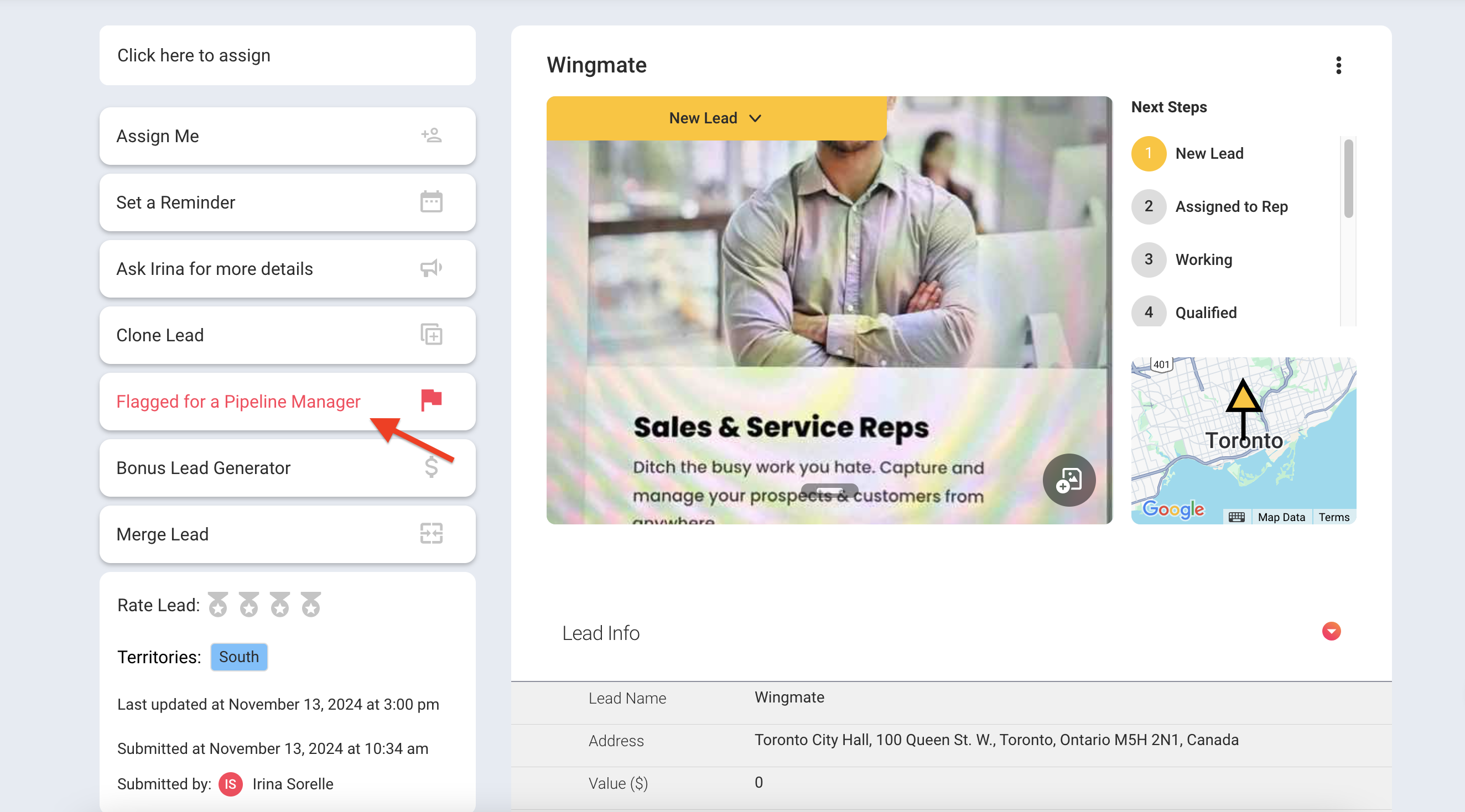Select step 1 New Lead
This screenshot has height=812, width=1465.
point(1187,154)
